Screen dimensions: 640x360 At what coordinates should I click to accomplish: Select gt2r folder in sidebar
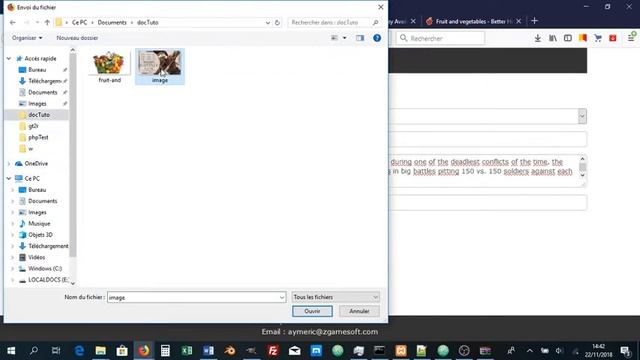[33, 126]
